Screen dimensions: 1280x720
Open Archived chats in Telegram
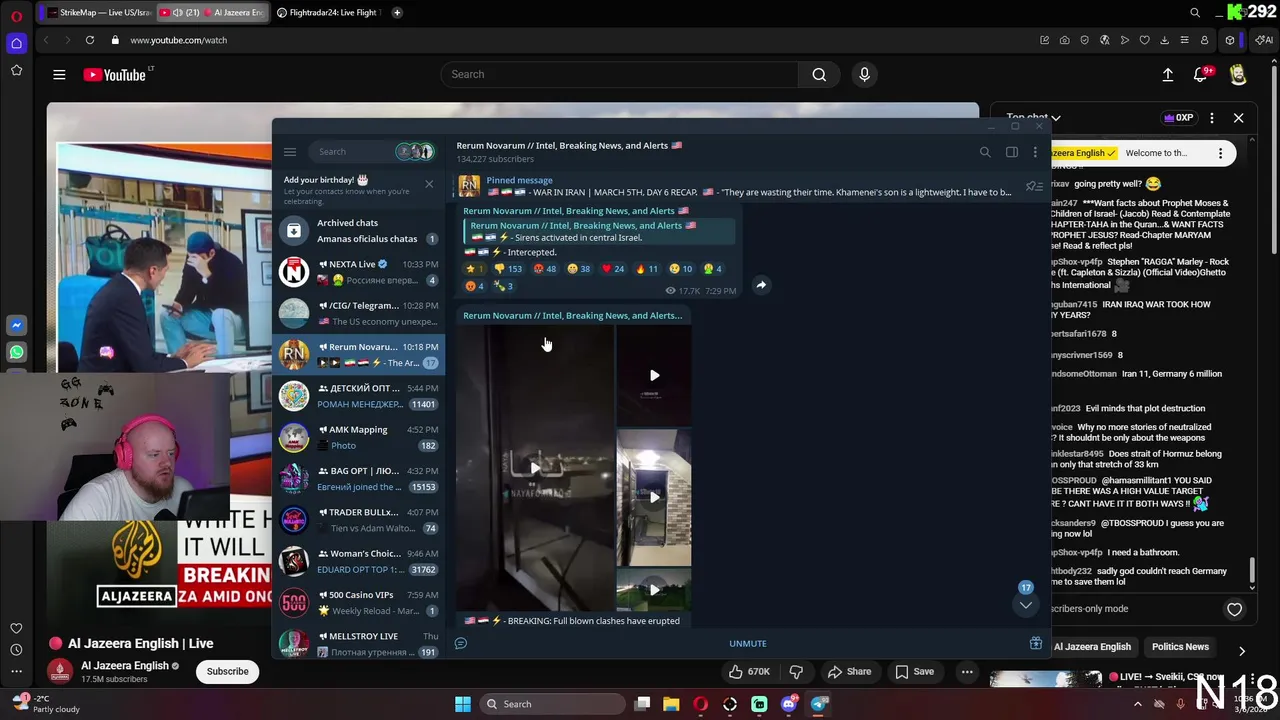pyautogui.click(x=360, y=230)
